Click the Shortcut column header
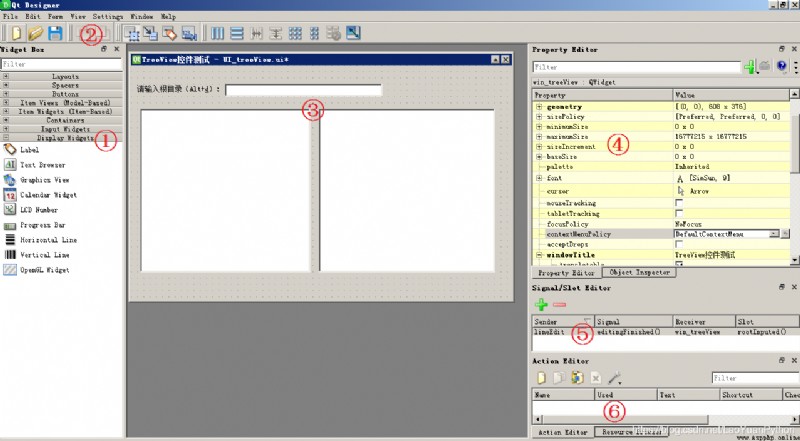This screenshot has height=441, width=800. (751, 395)
